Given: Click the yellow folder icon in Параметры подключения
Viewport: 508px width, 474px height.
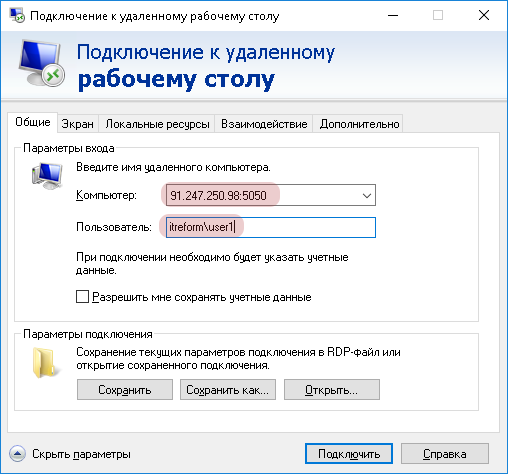Looking at the screenshot, I should coord(47,362).
